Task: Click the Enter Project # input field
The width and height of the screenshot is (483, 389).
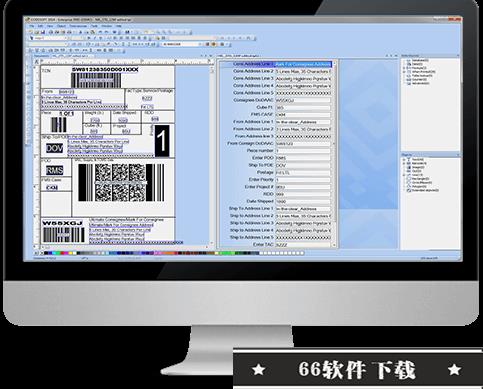Action: tap(303, 187)
